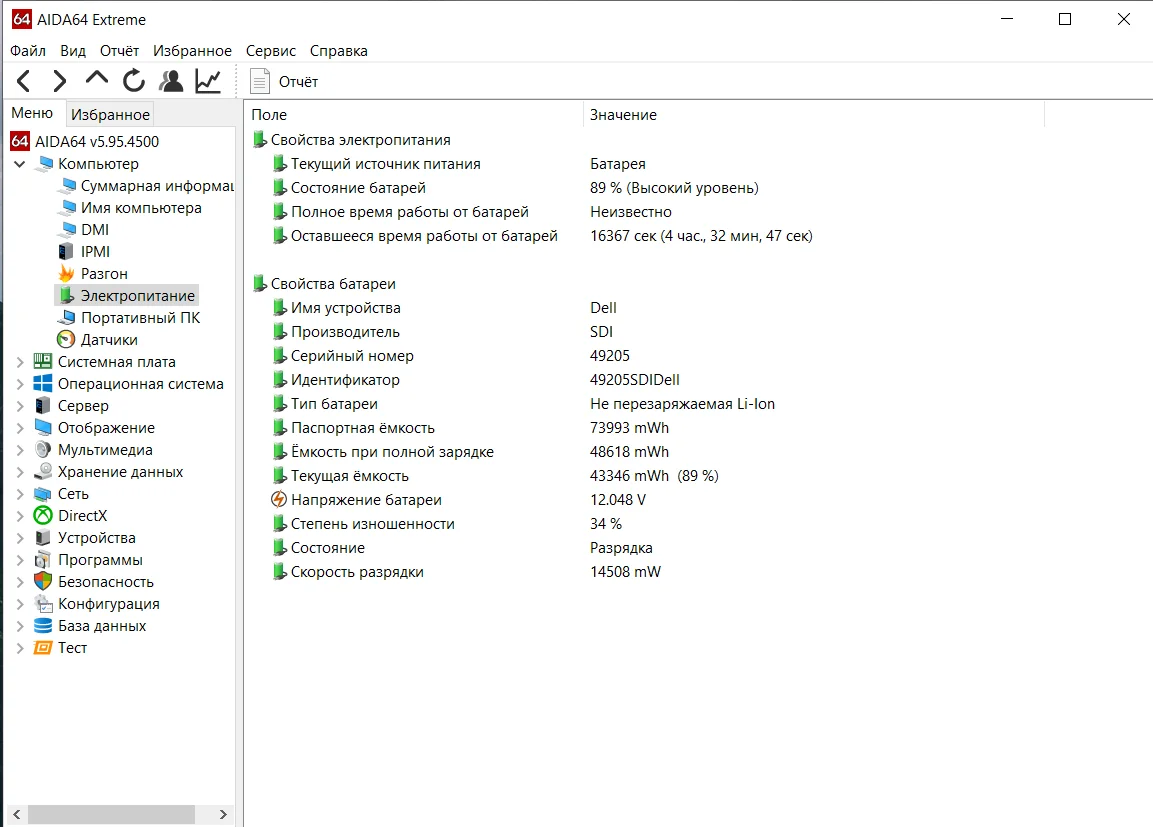This screenshot has width=1153, height=827.
Task: Click the Конфигурация icon in tree
Action: pyautogui.click(x=43, y=604)
